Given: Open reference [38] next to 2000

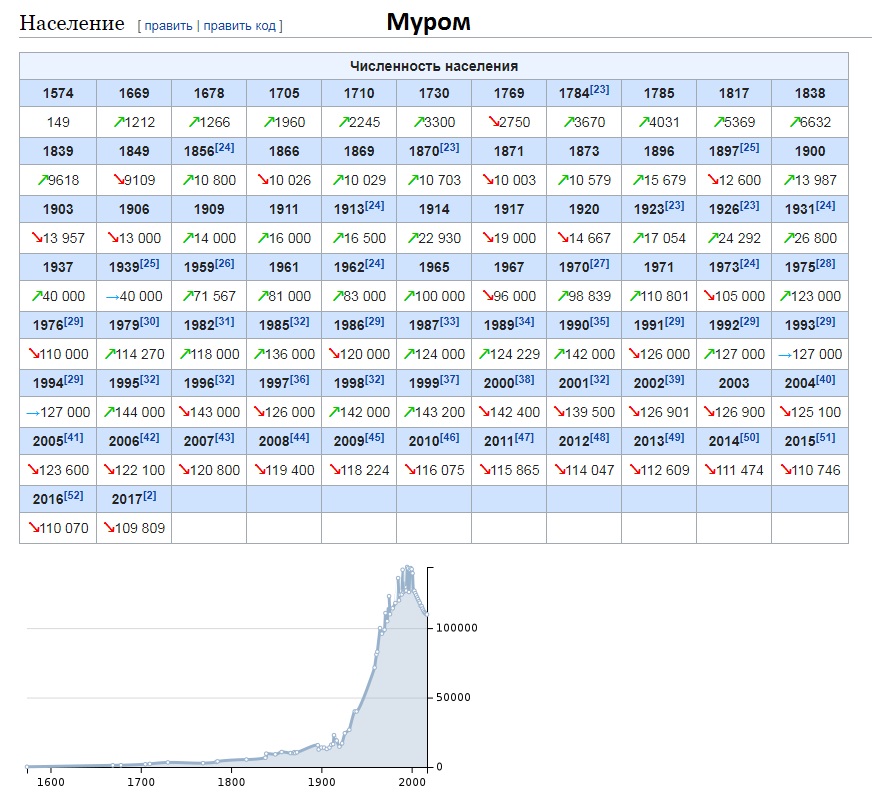Looking at the screenshot, I should click(x=524, y=380).
